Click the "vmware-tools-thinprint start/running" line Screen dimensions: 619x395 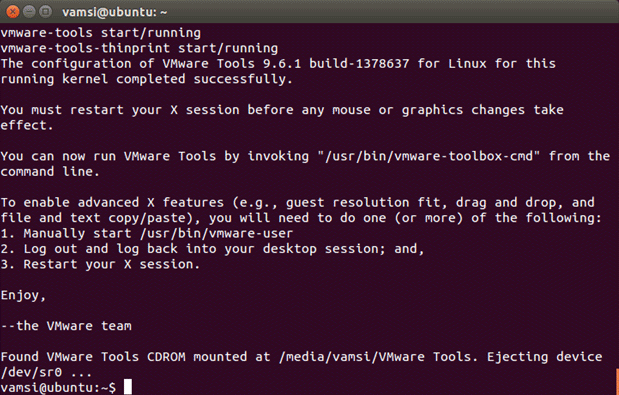(139, 48)
